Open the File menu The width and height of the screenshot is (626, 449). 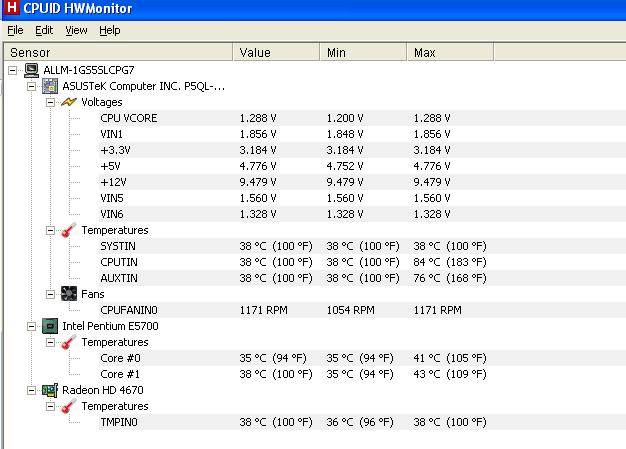pos(15,30)
